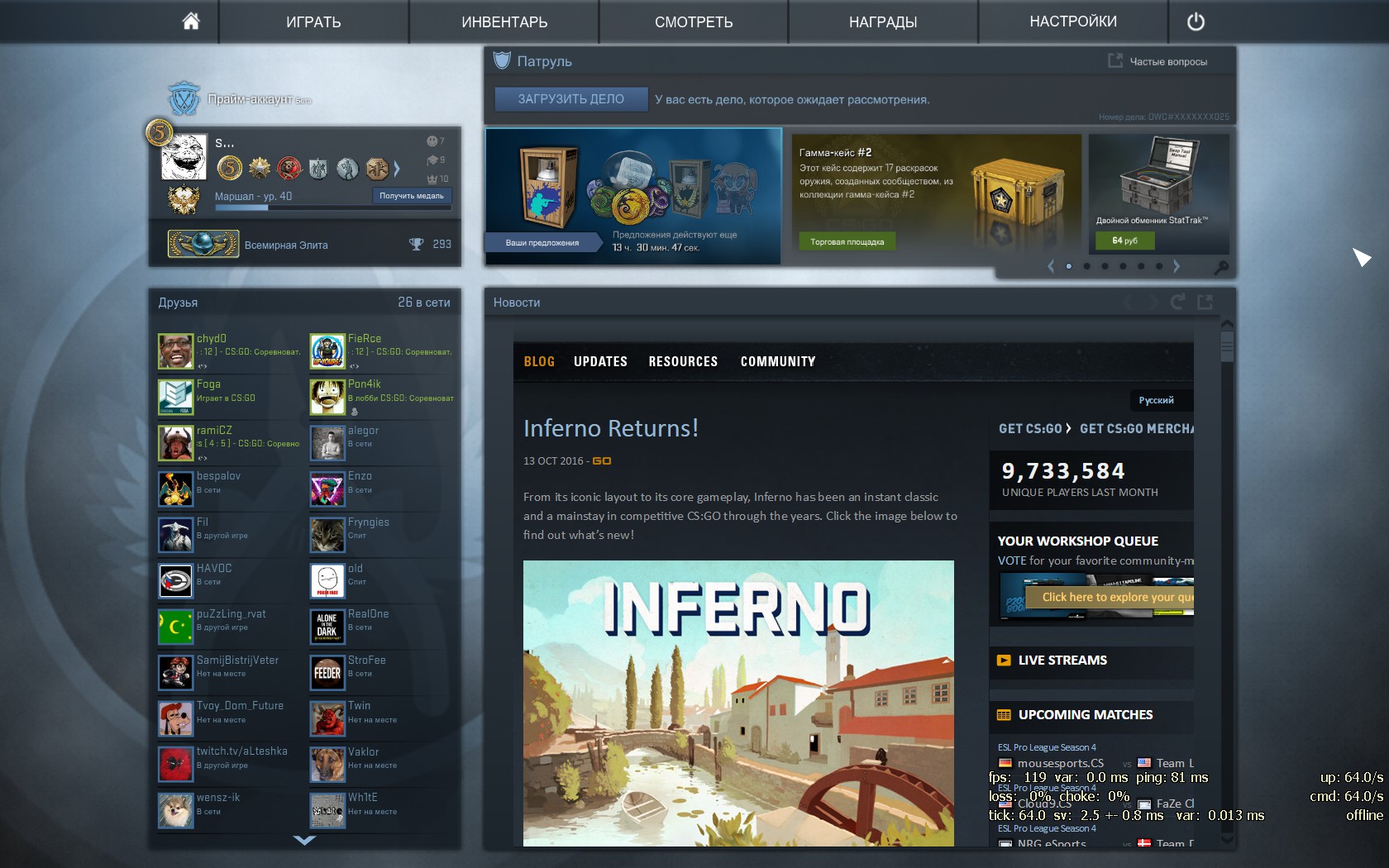
Task: Click the smiley commendation icon showing 7
Action: point(432,141)
